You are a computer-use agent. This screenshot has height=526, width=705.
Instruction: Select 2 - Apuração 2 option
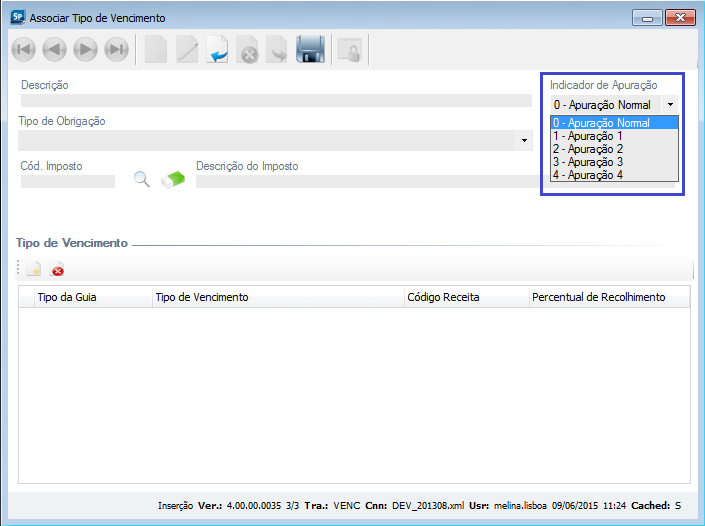point(614,149)
